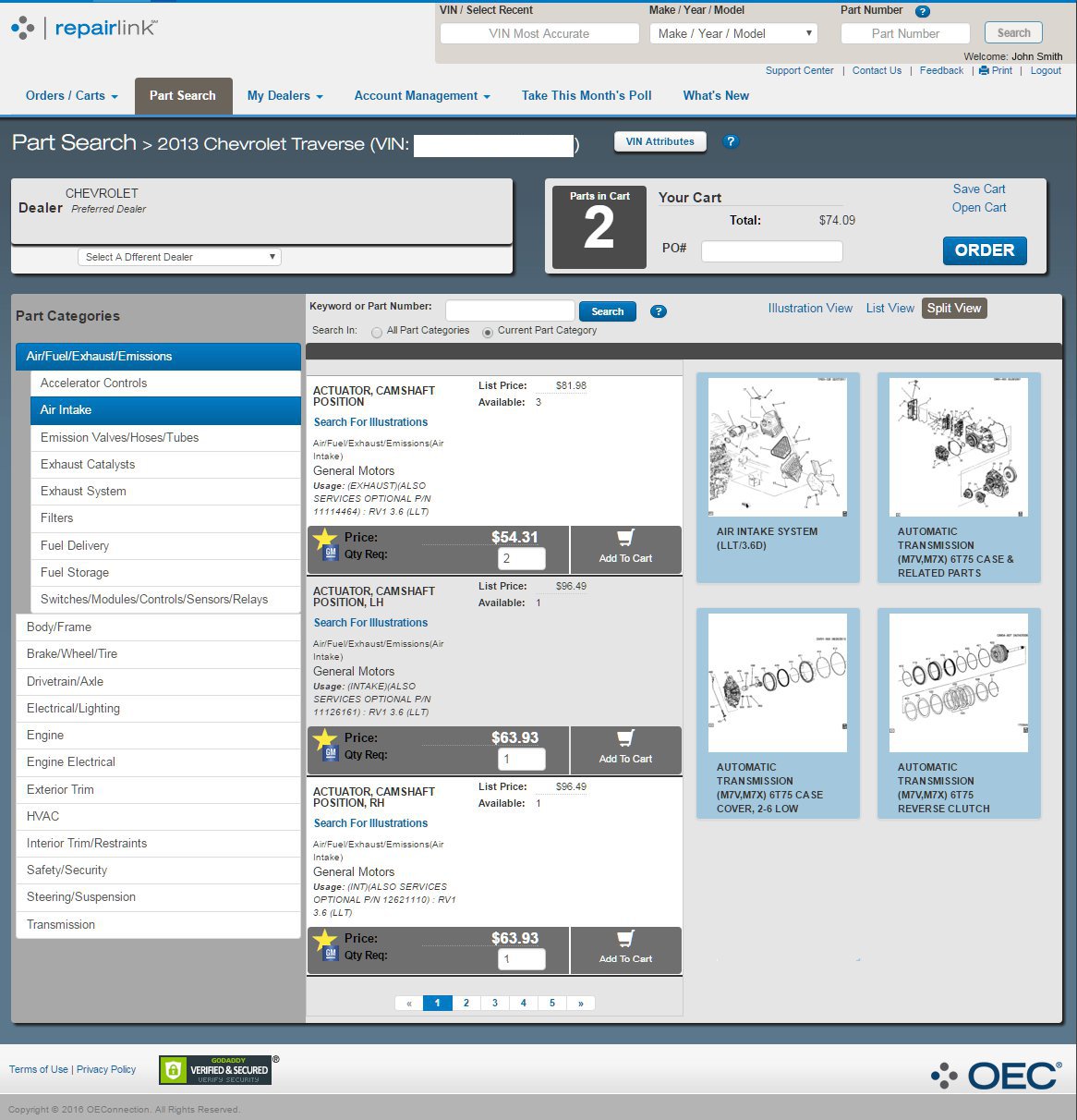This screenshot has width=1077, height=1120.
Task: Click cart icon for Actuator Camshaft Position
Action: (x=625, y=537)
